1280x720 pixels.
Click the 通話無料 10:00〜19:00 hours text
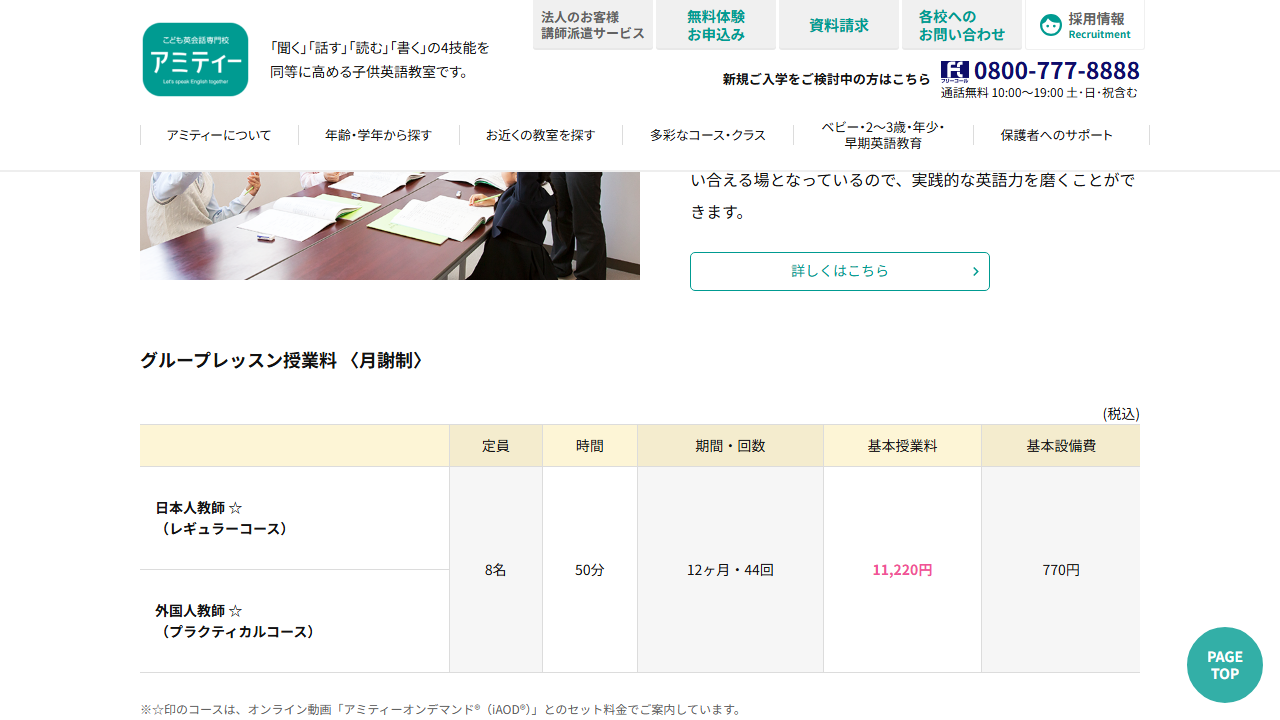1039,93
